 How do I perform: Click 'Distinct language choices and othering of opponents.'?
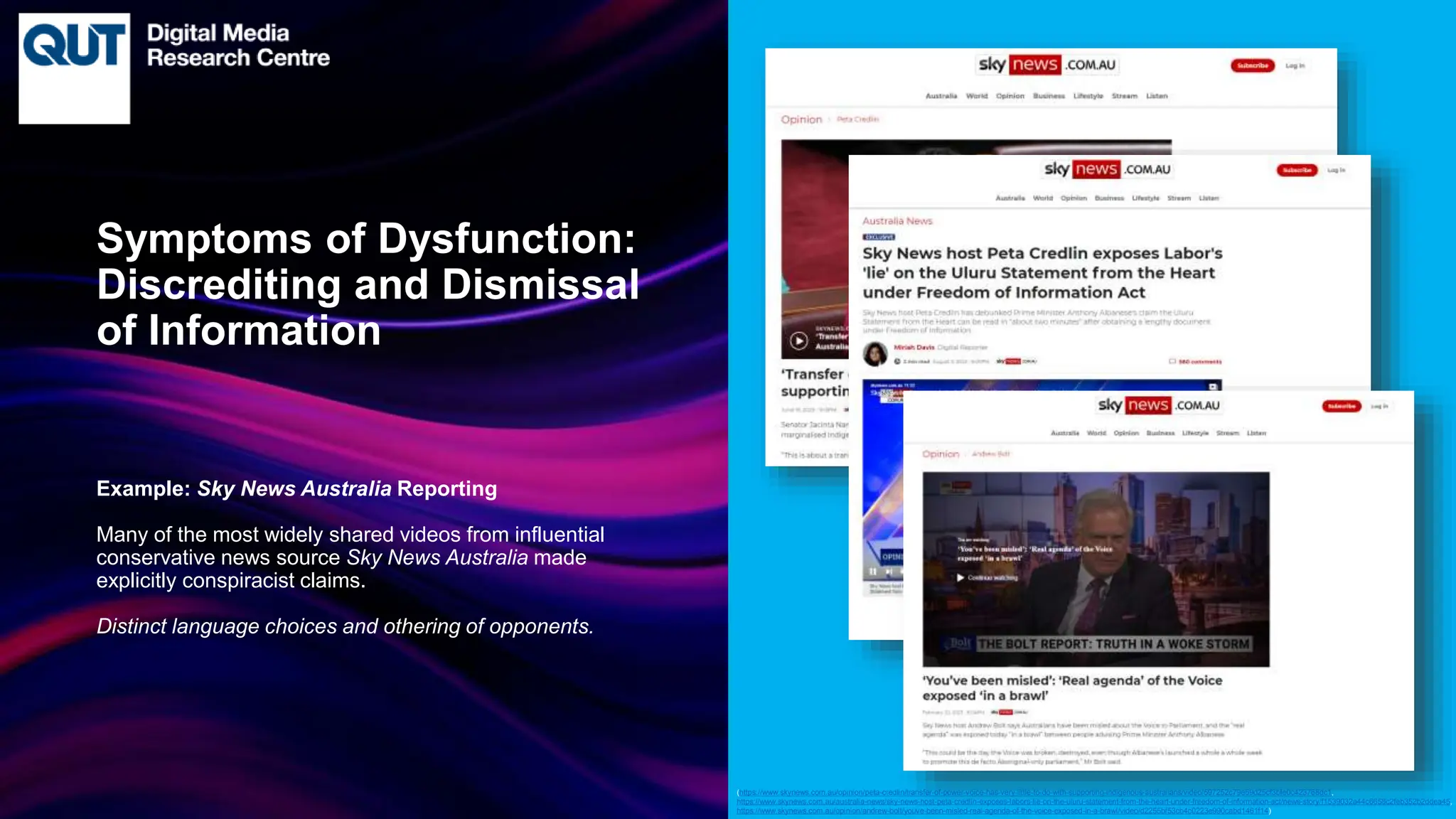point(345,626)
